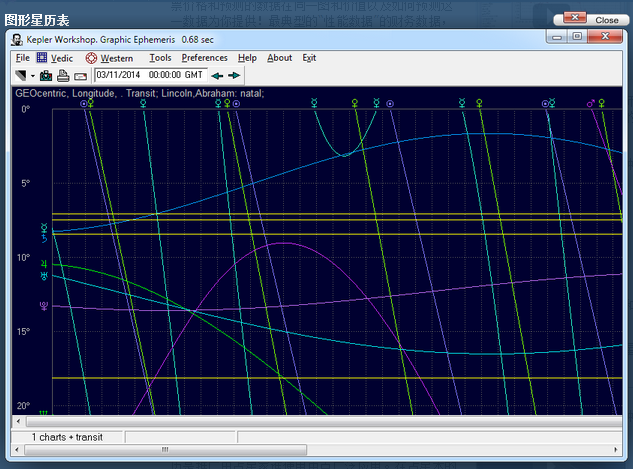Click the Kepler icon in title bar

pyautogui.click(x=19, y=39)
